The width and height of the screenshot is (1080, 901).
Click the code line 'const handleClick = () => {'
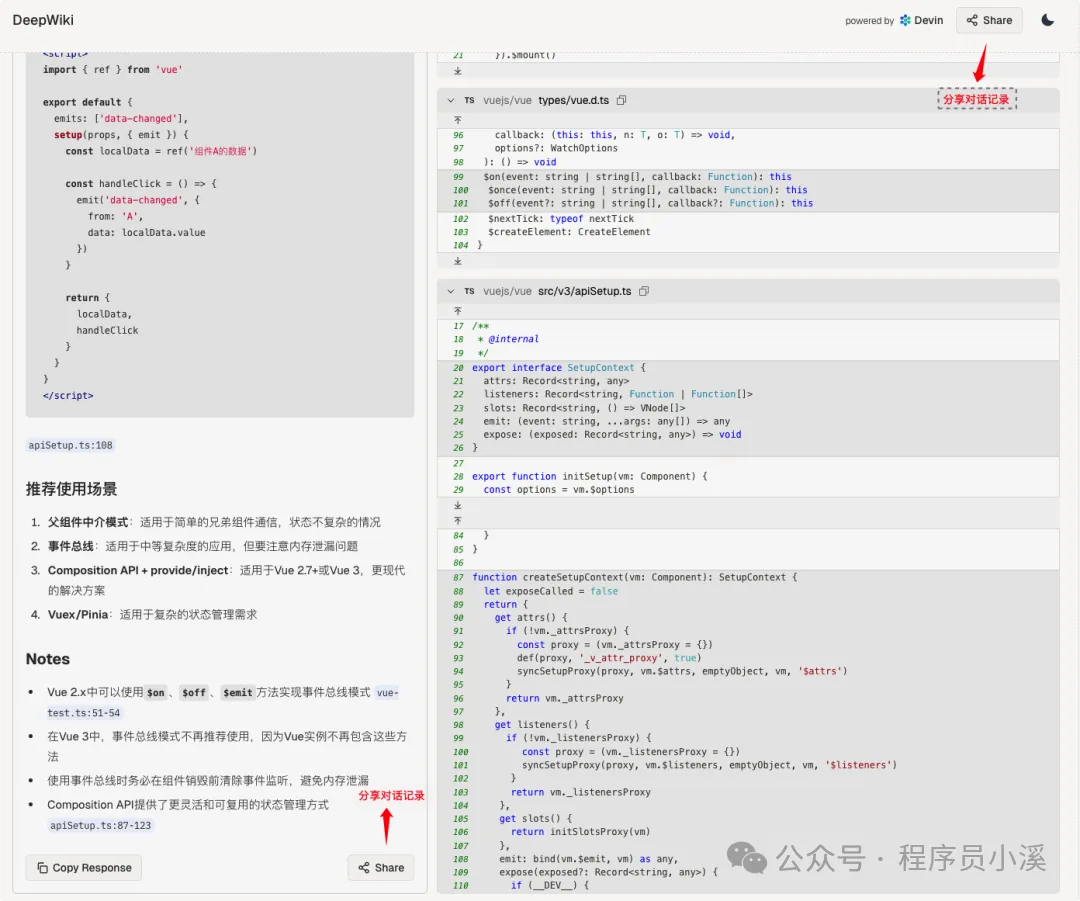point(141,184)
